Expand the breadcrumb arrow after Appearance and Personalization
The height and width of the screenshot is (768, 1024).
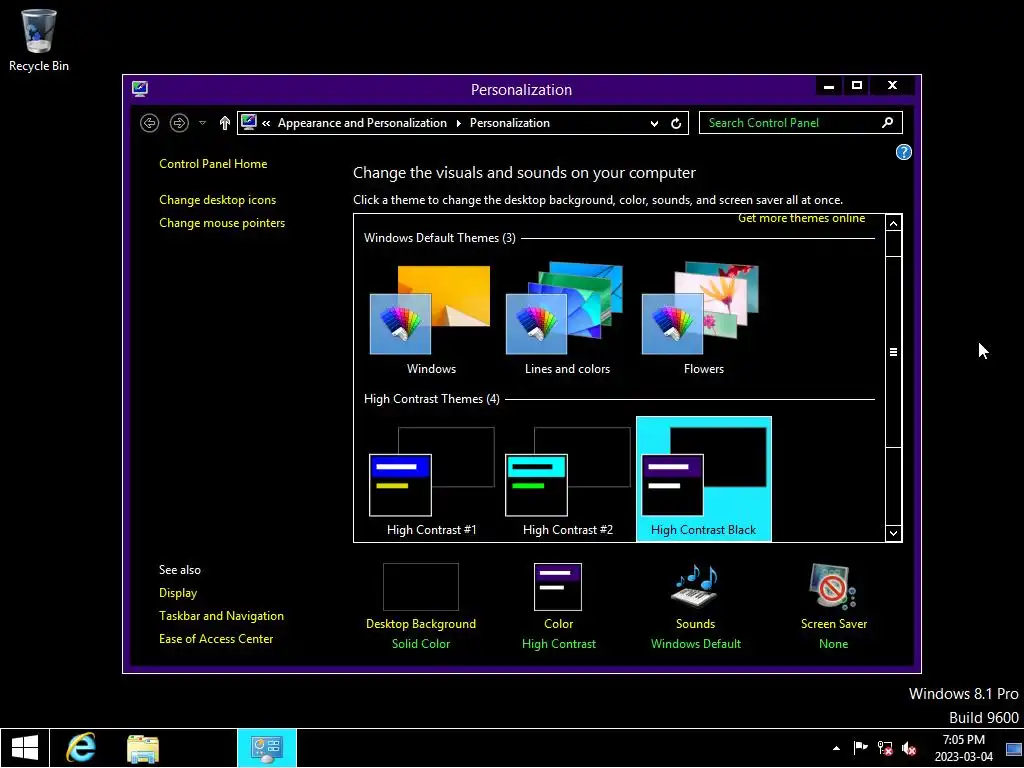[458, 123]
